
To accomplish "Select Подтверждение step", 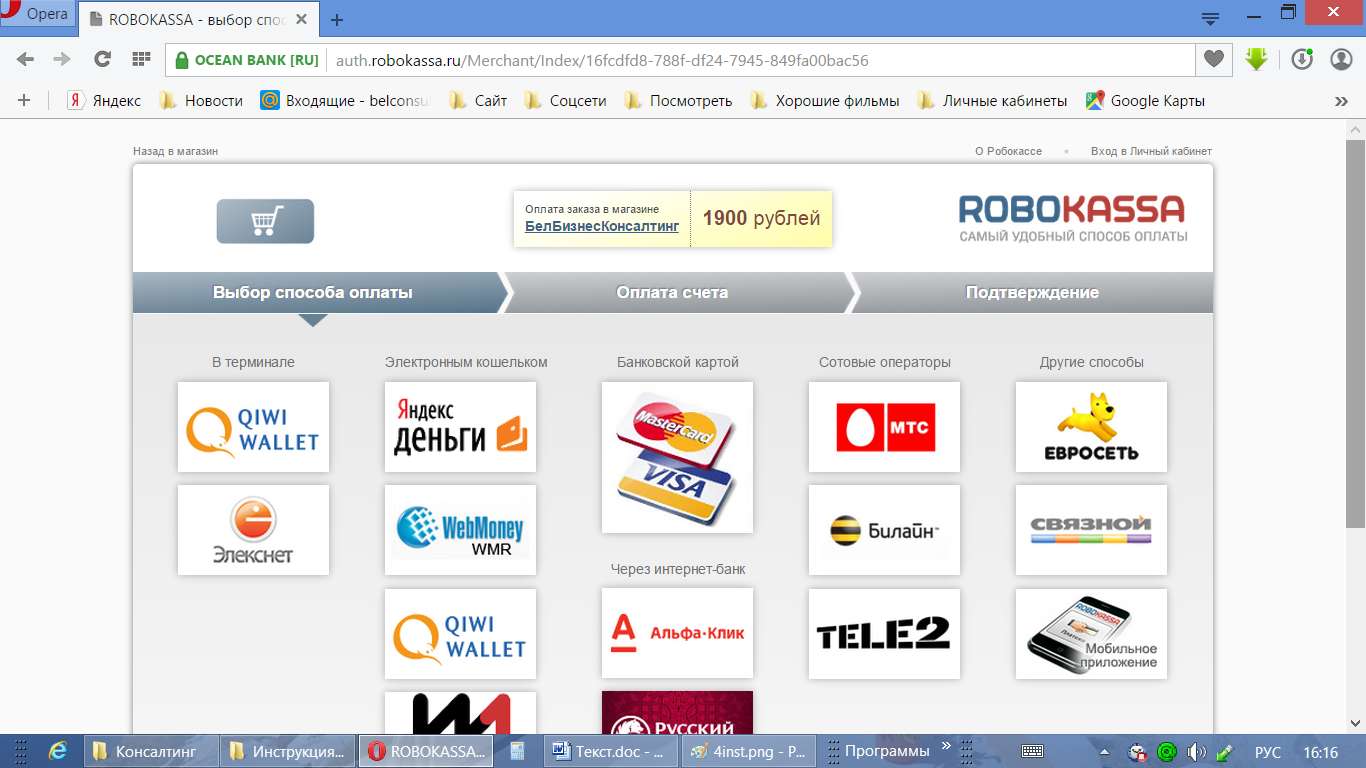I will point(1032,293).
